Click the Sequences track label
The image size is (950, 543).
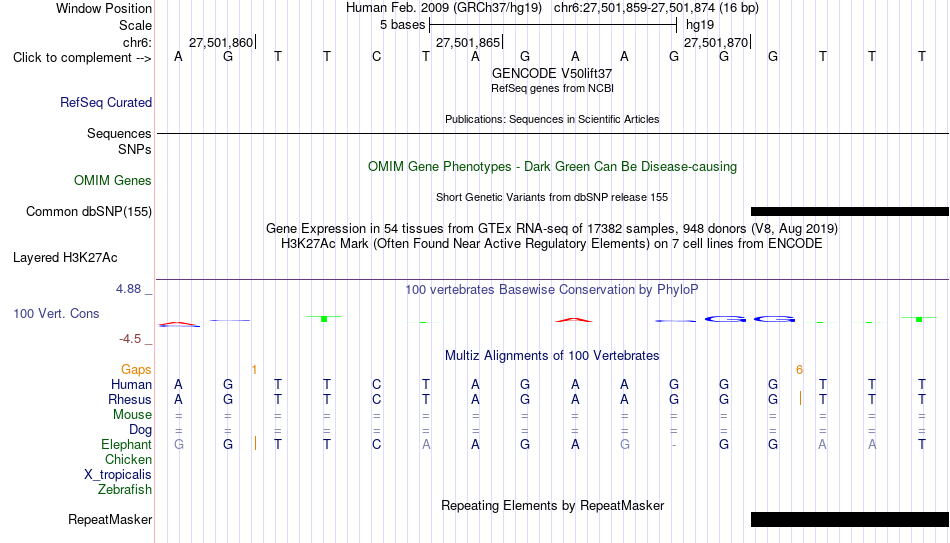[x=119, y=133]
